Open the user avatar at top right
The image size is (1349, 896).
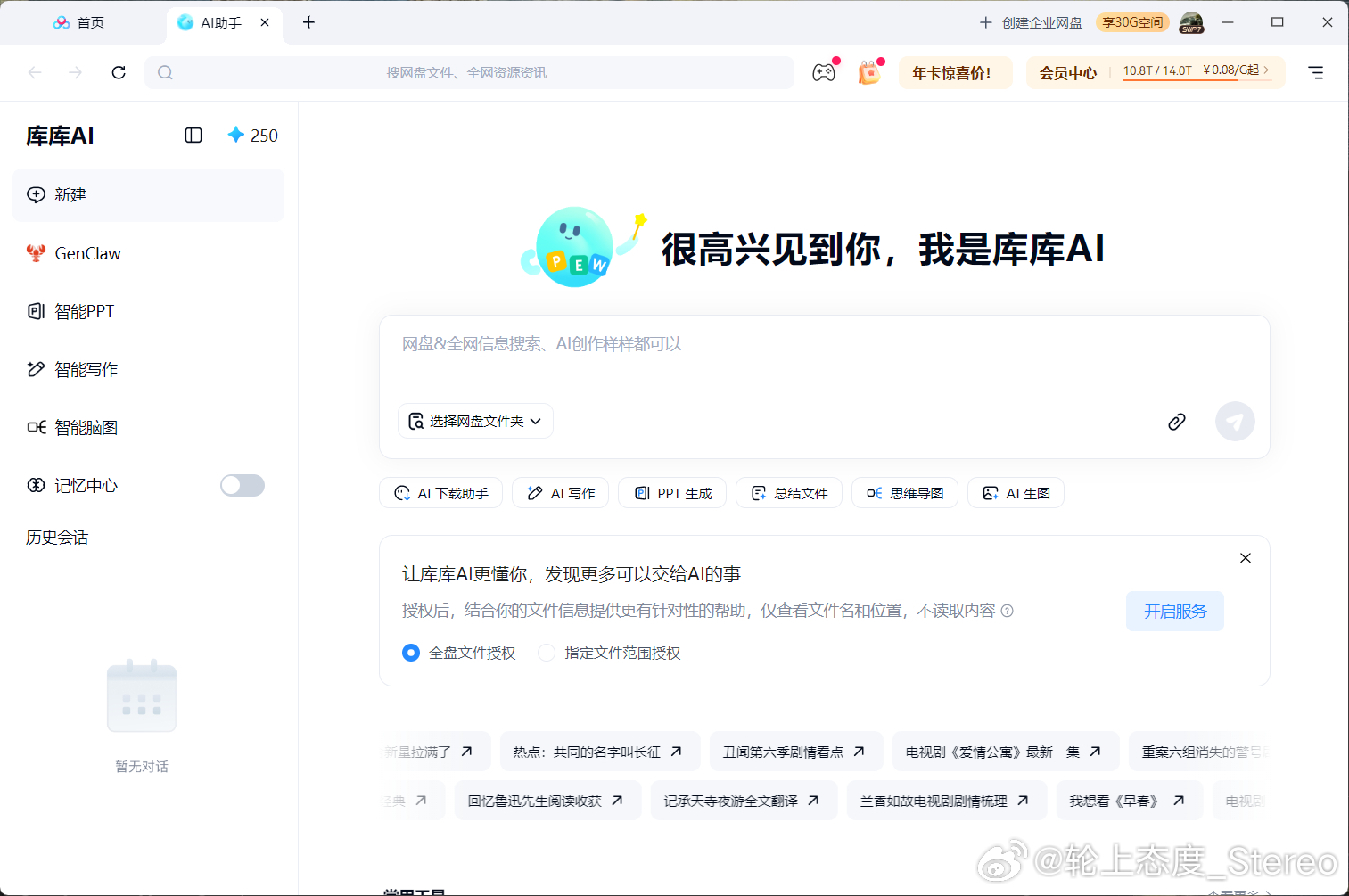click(1192, 22)
